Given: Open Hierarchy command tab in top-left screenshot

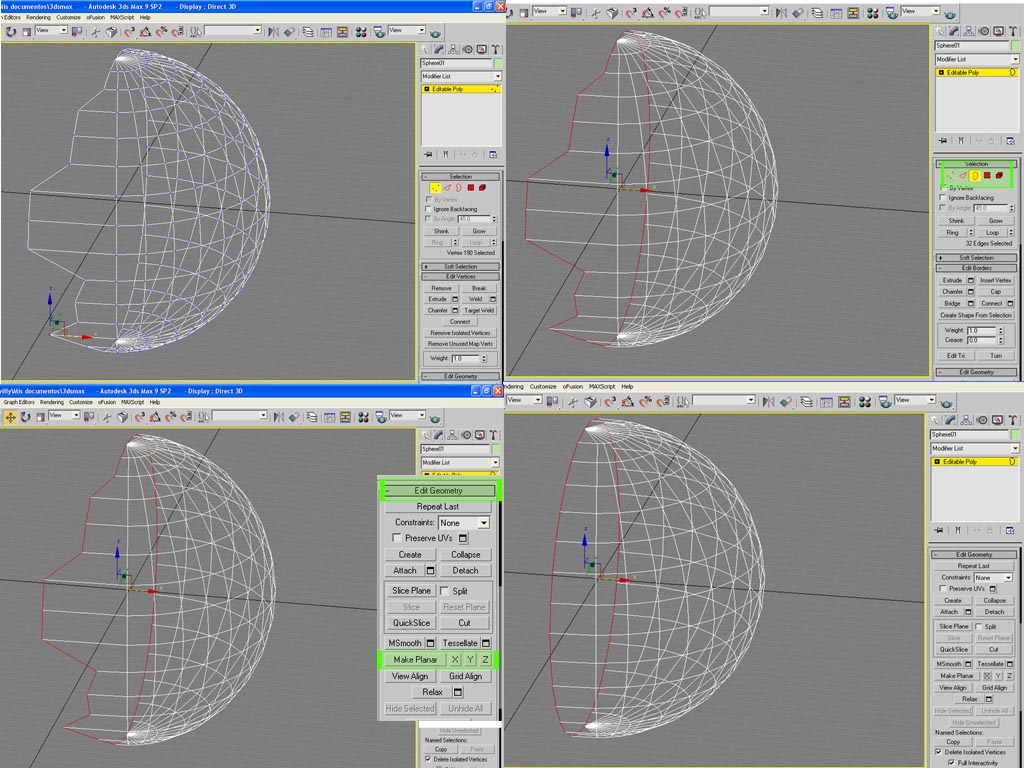Looking at the screenshot, I should pos(453,50).
